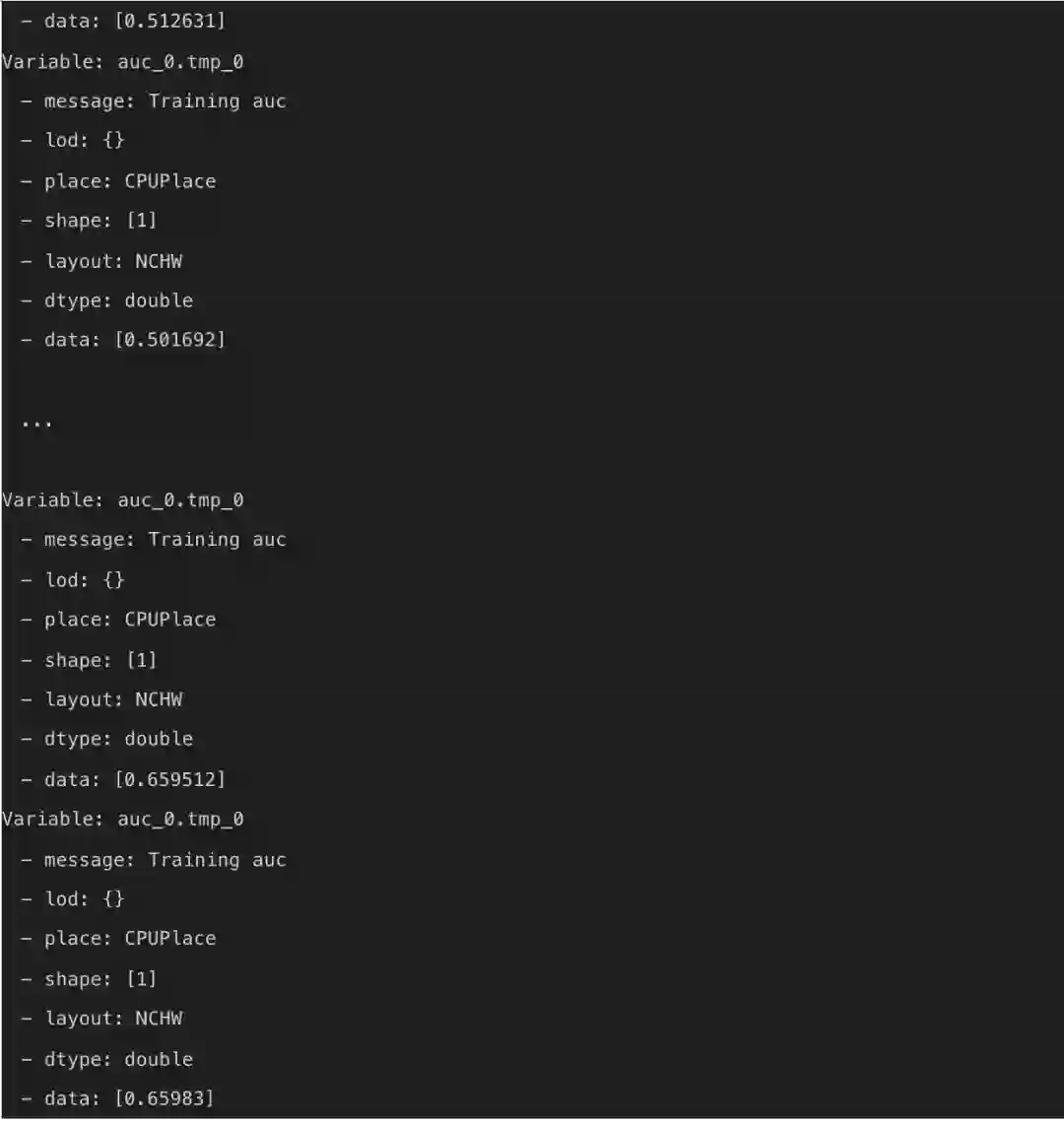Click the data value 0.512631
1064x1122 pixels.
coord(170,21)
